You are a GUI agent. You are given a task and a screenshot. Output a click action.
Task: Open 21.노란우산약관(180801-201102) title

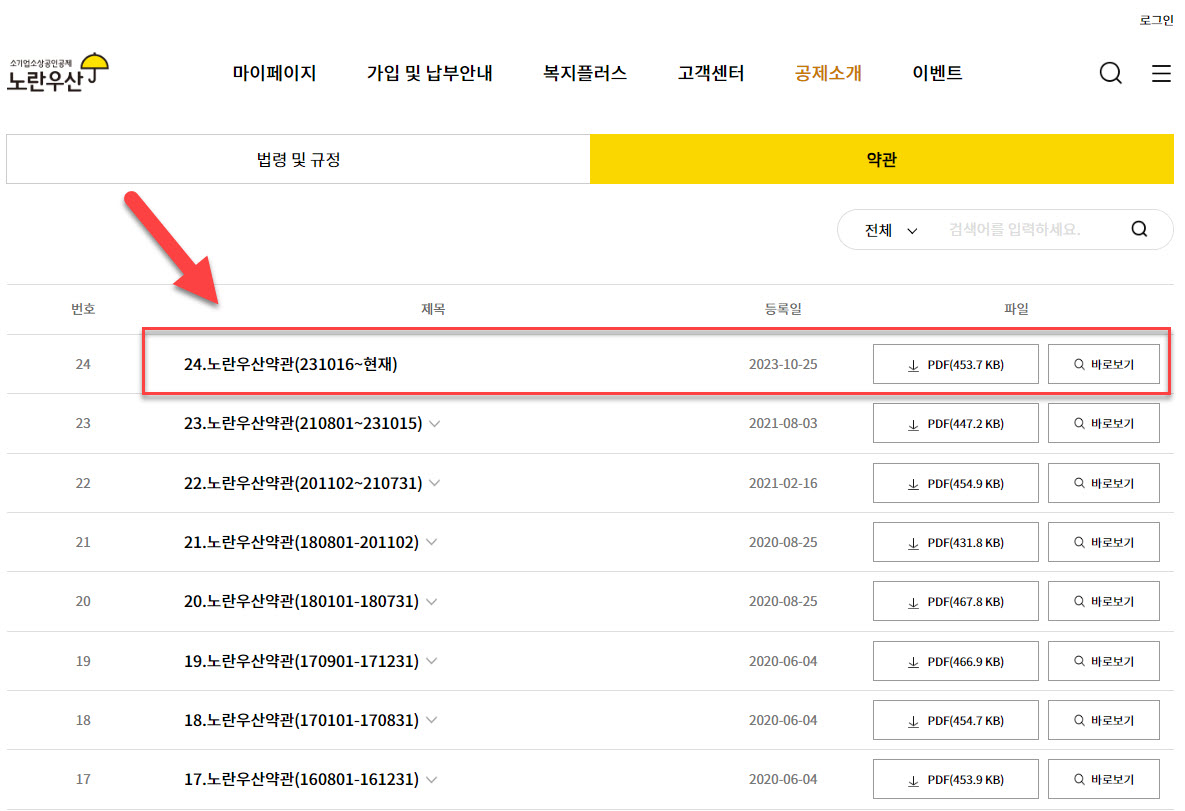301,542
